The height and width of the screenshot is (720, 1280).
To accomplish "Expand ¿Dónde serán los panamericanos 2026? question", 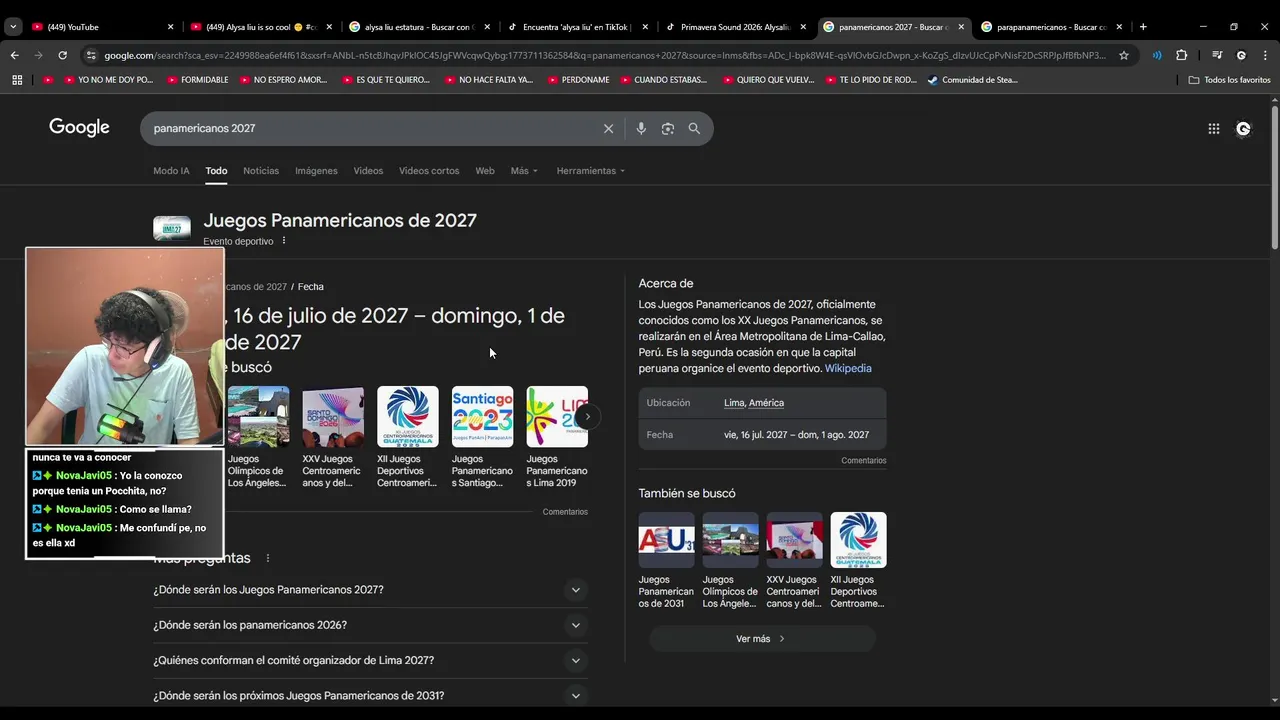I will coord(370,625).
